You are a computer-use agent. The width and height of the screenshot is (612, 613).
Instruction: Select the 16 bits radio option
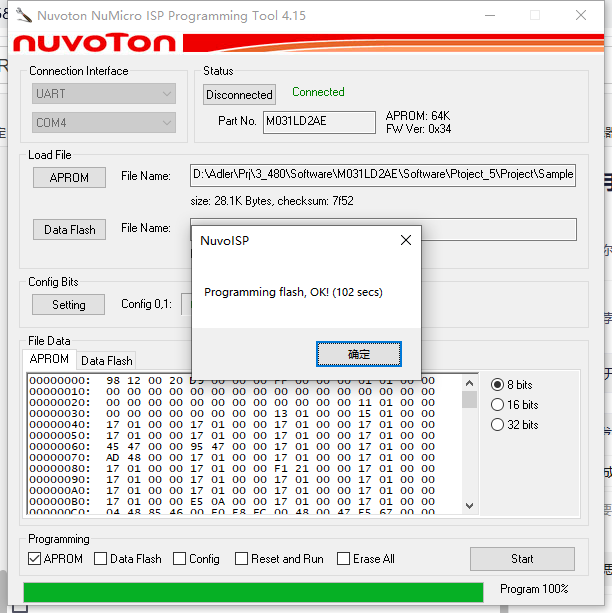pyautogui.click(x=514, y=405)
